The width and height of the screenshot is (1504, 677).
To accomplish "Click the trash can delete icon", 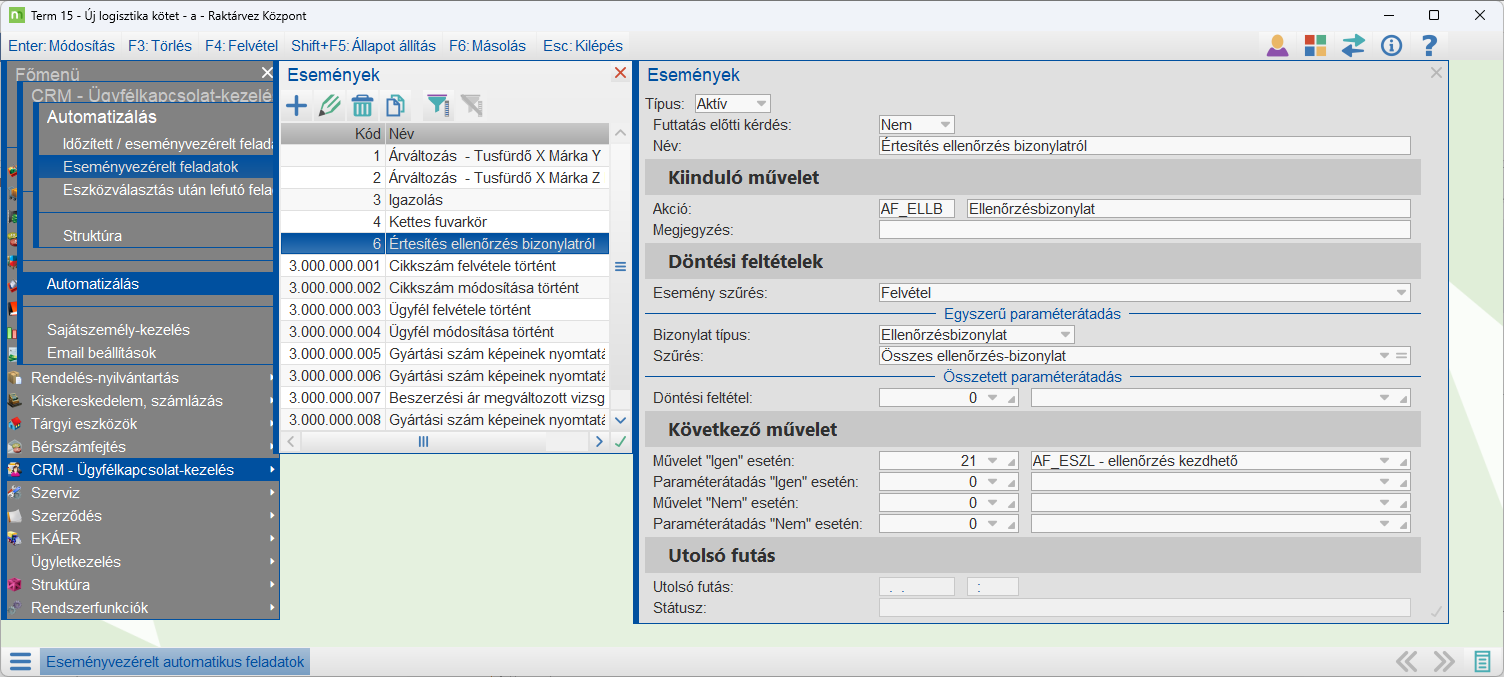I will coord(363,105).
